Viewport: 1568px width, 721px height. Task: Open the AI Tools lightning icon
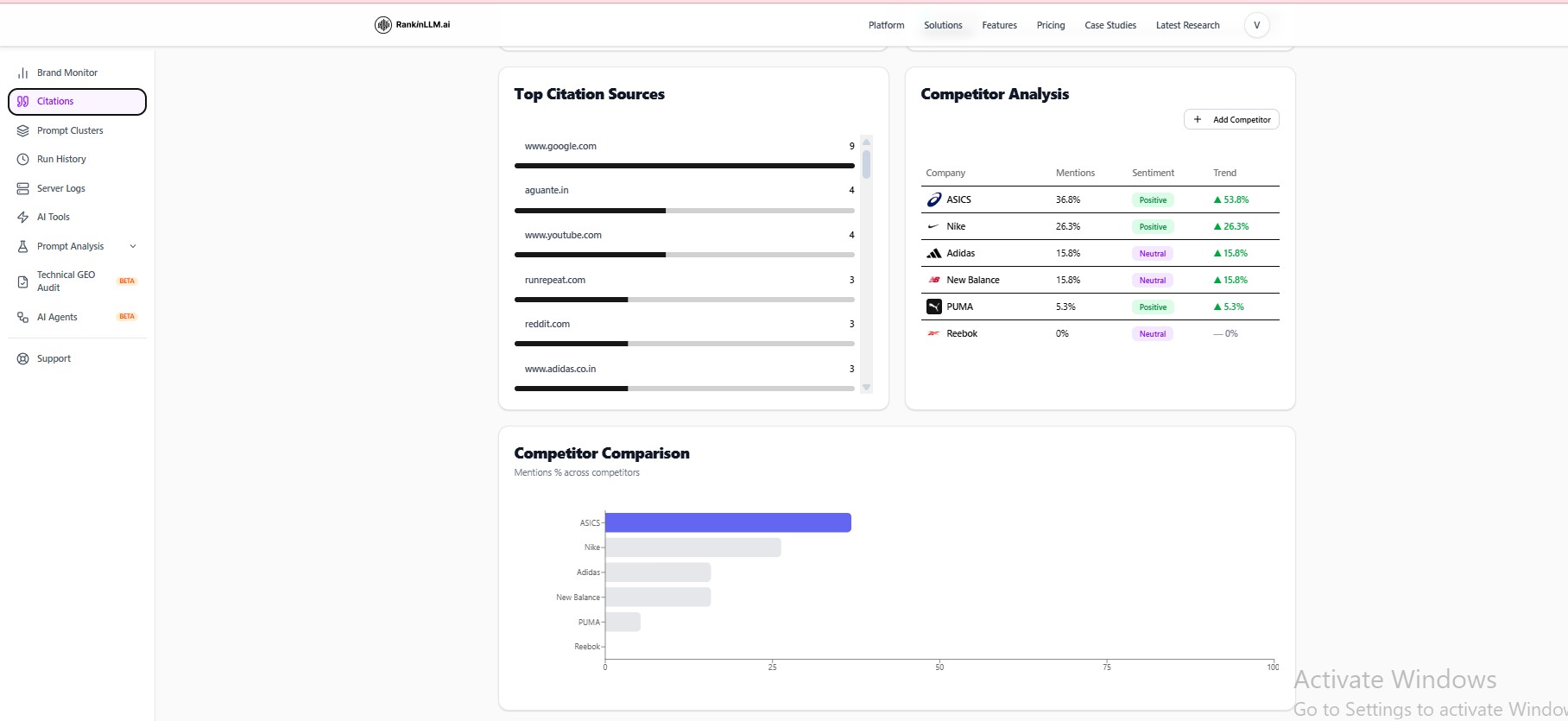23,218
